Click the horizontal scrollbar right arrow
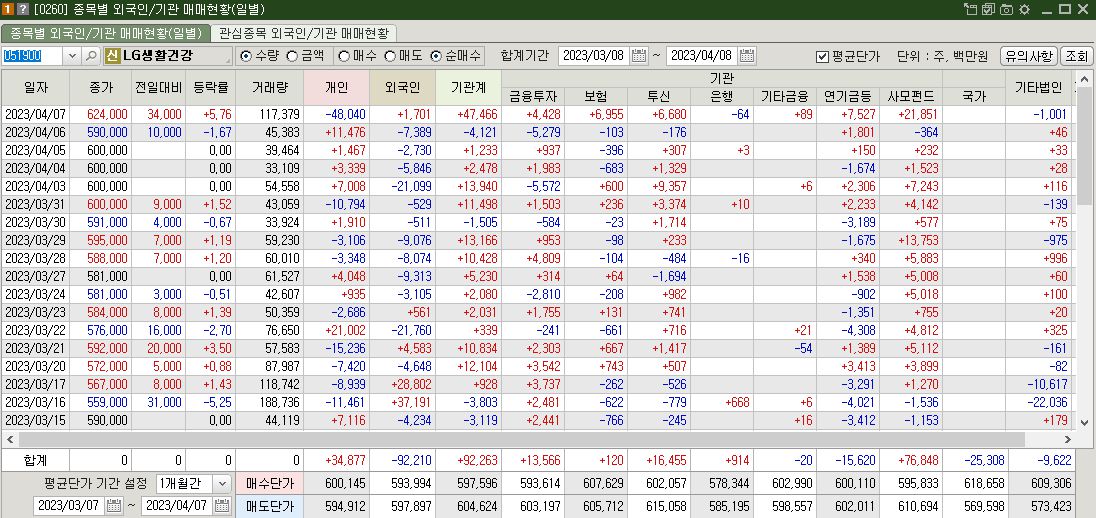 pyautogui.click(x=1067, y=439)
